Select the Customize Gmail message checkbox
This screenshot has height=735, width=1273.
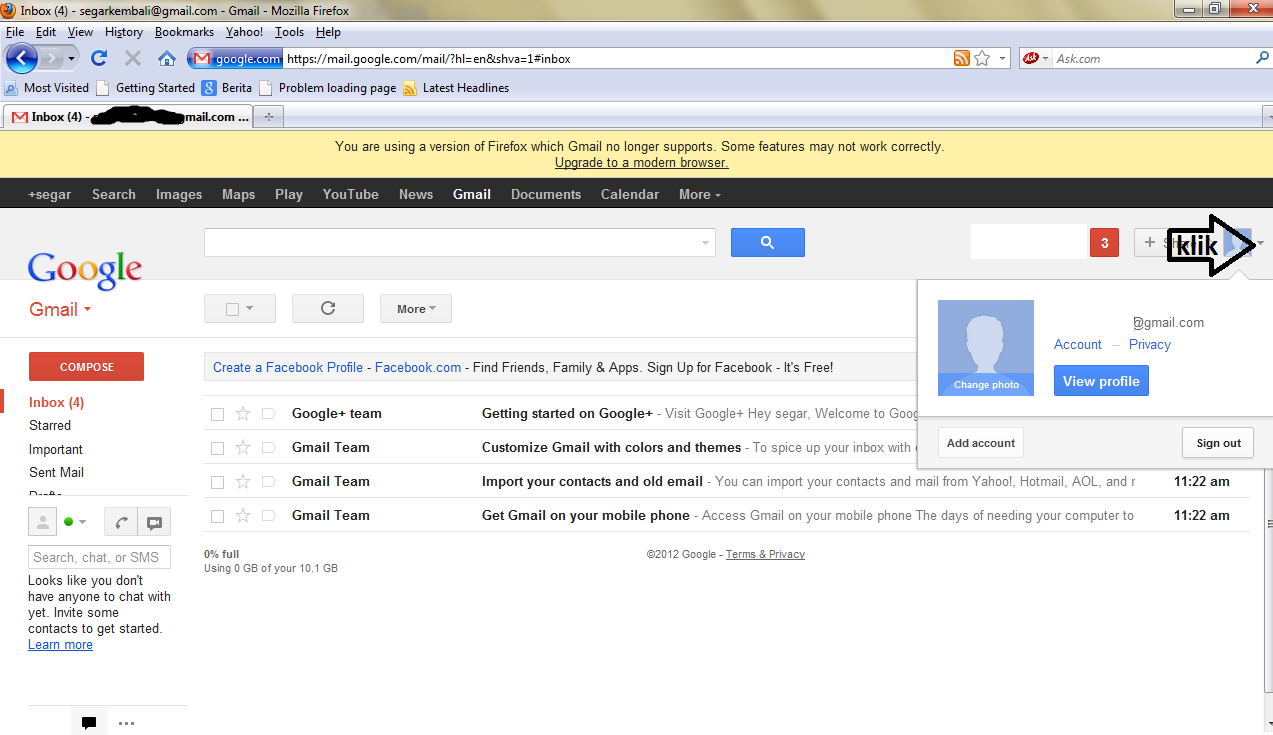[217, 448]
